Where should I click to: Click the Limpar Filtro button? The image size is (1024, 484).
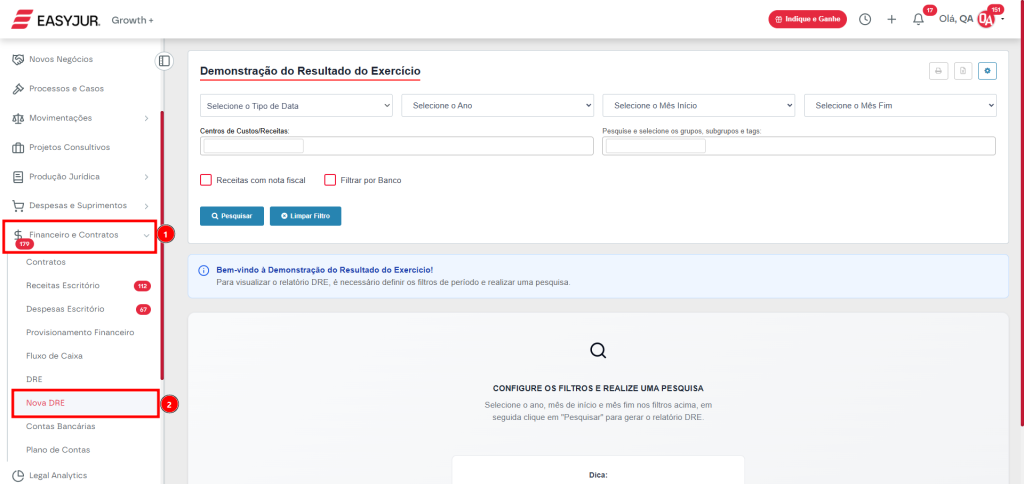click(x=305, y=215)
